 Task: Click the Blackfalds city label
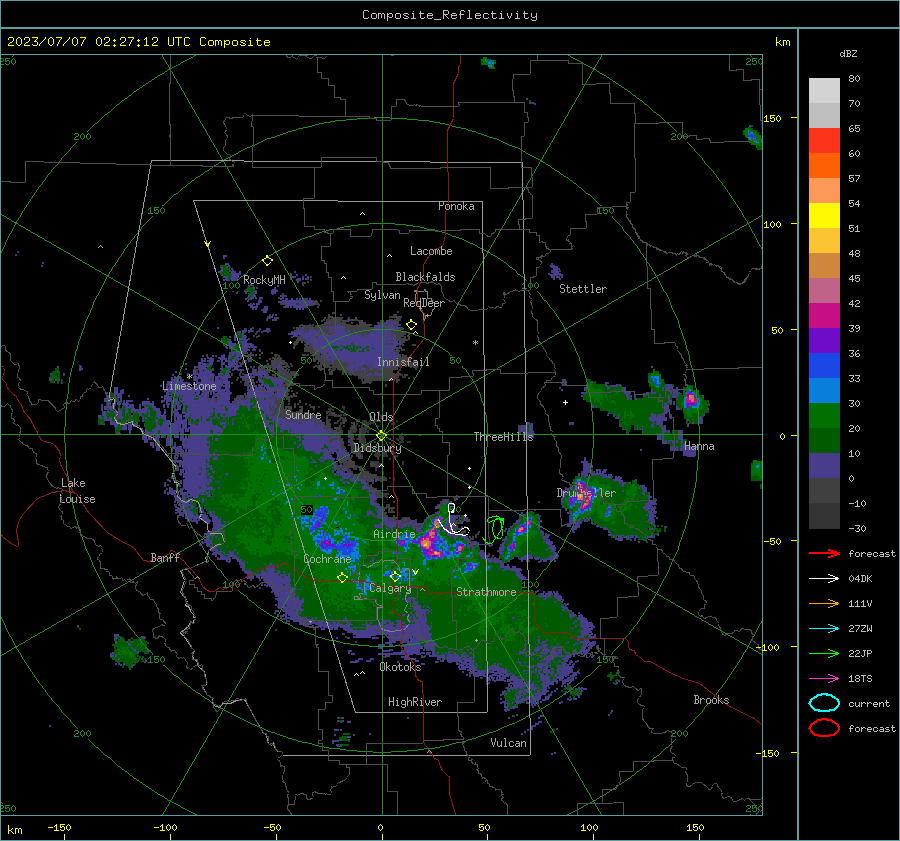tap(425, 277)
